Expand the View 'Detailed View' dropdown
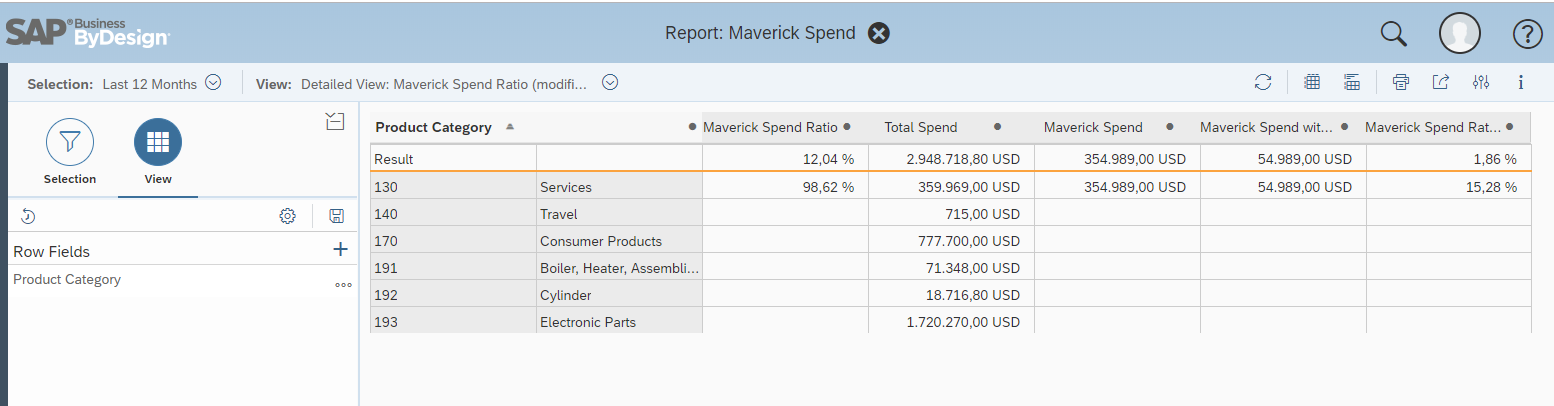1554x406 pixels. pyautogui.click(x=610, y=83)
